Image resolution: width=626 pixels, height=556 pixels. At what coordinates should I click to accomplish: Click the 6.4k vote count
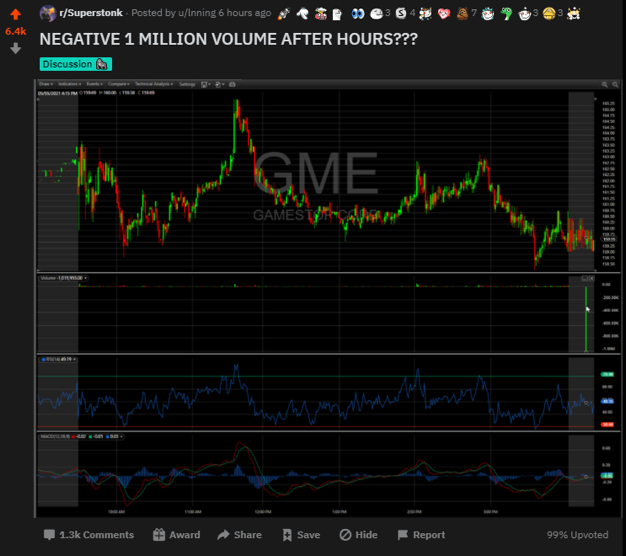[x=16, y=32]
